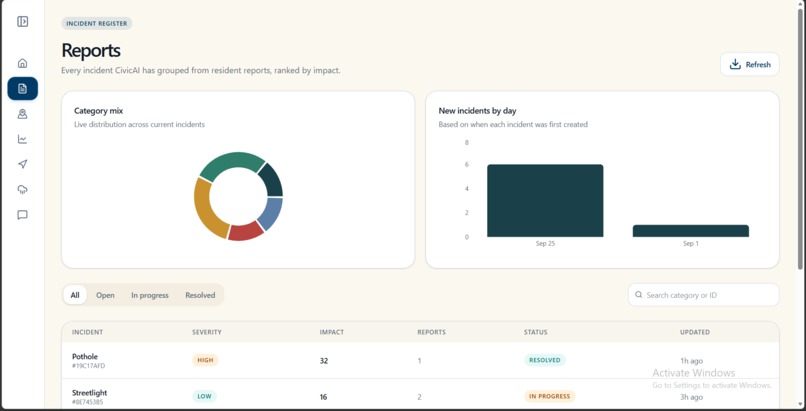
Task: Click the magnifier icon in the search box
Action: [x=638, y=295]
